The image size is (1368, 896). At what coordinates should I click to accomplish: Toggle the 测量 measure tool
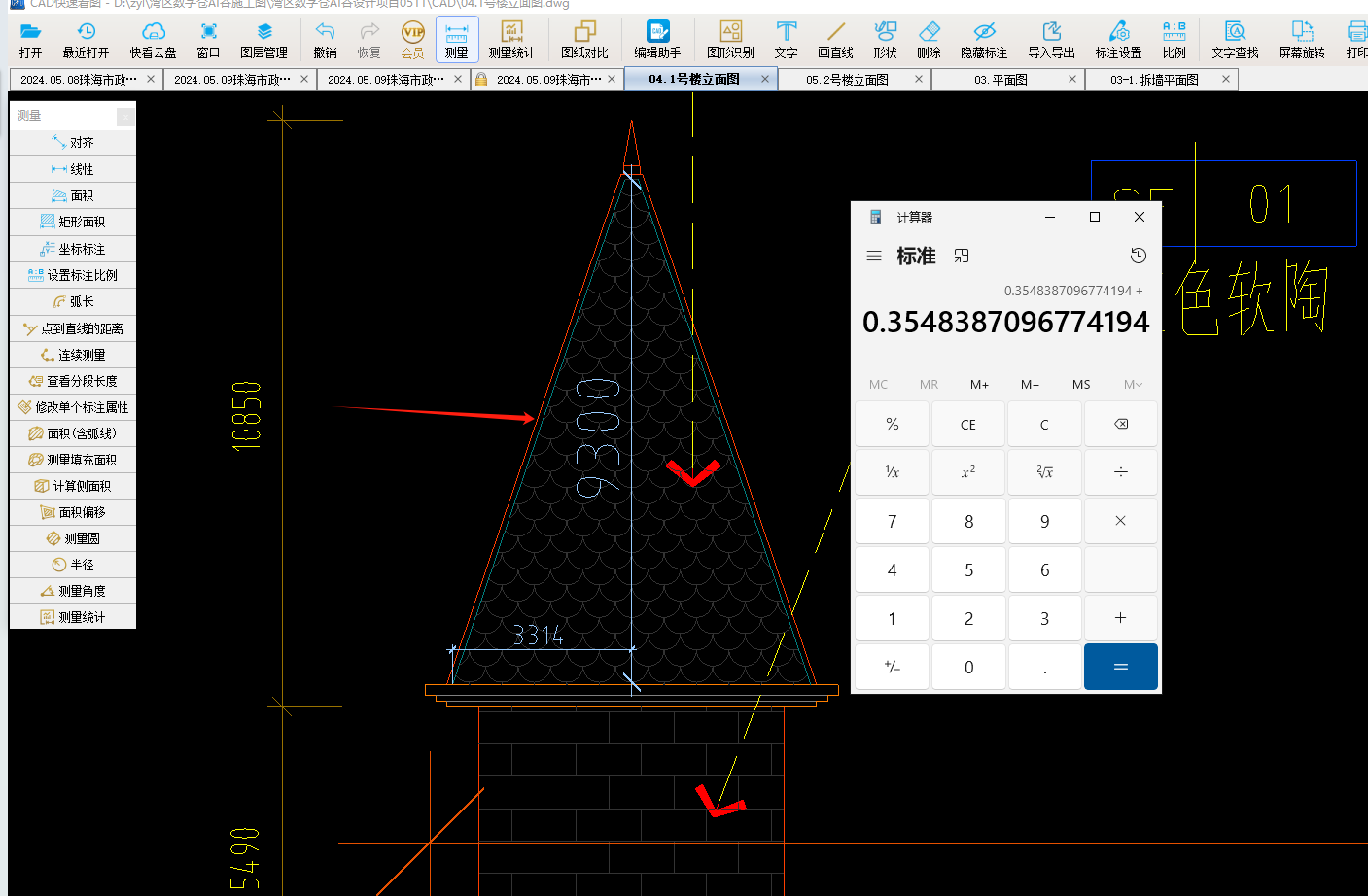[x=457, y=41]
